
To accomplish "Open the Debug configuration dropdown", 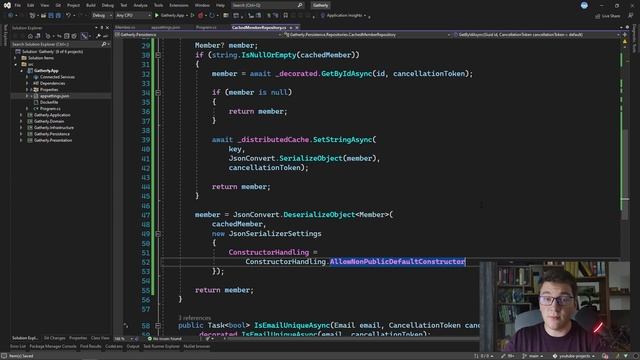I will coord(102,16).
